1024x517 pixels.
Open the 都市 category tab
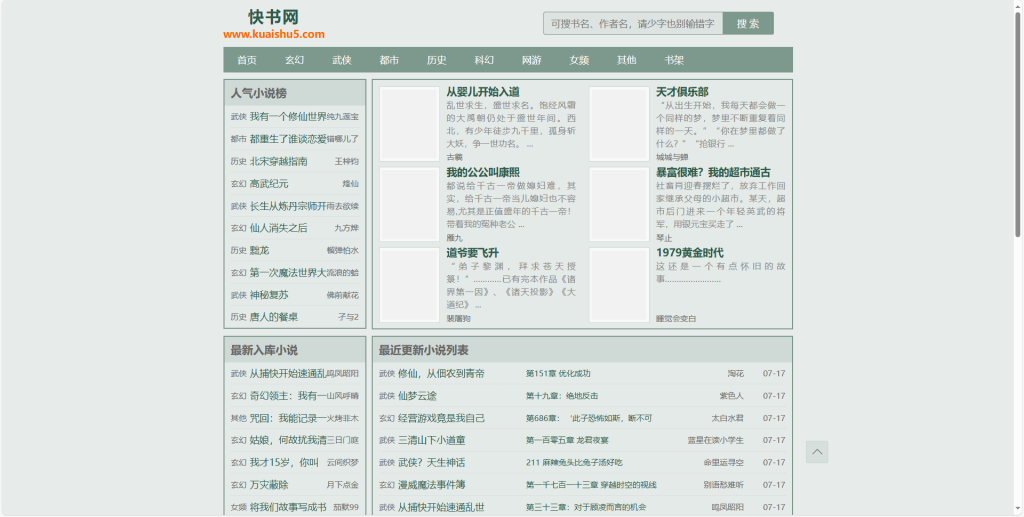pyautogui.click(x=389, y=60)
